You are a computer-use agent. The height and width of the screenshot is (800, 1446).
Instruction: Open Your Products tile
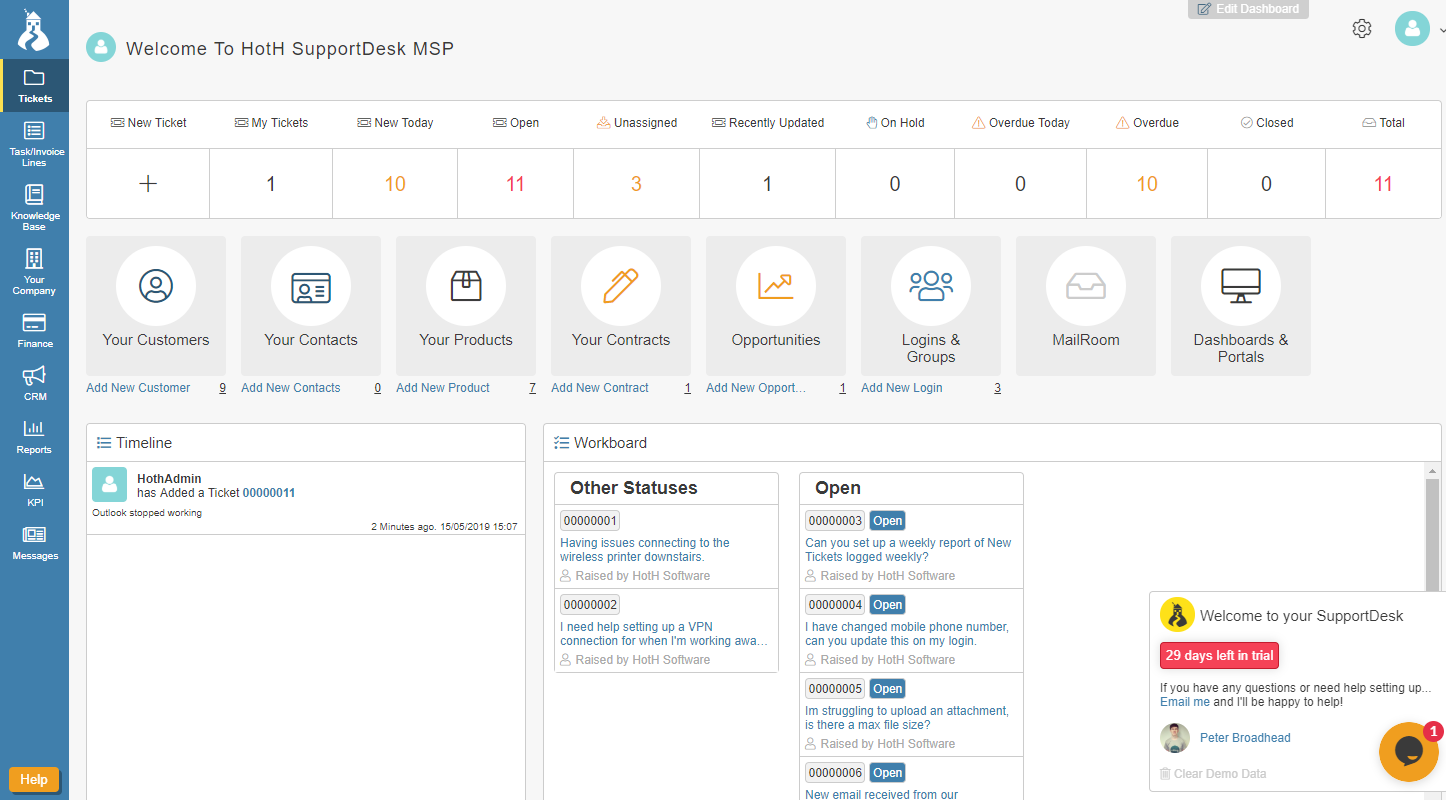coord(466,305)
